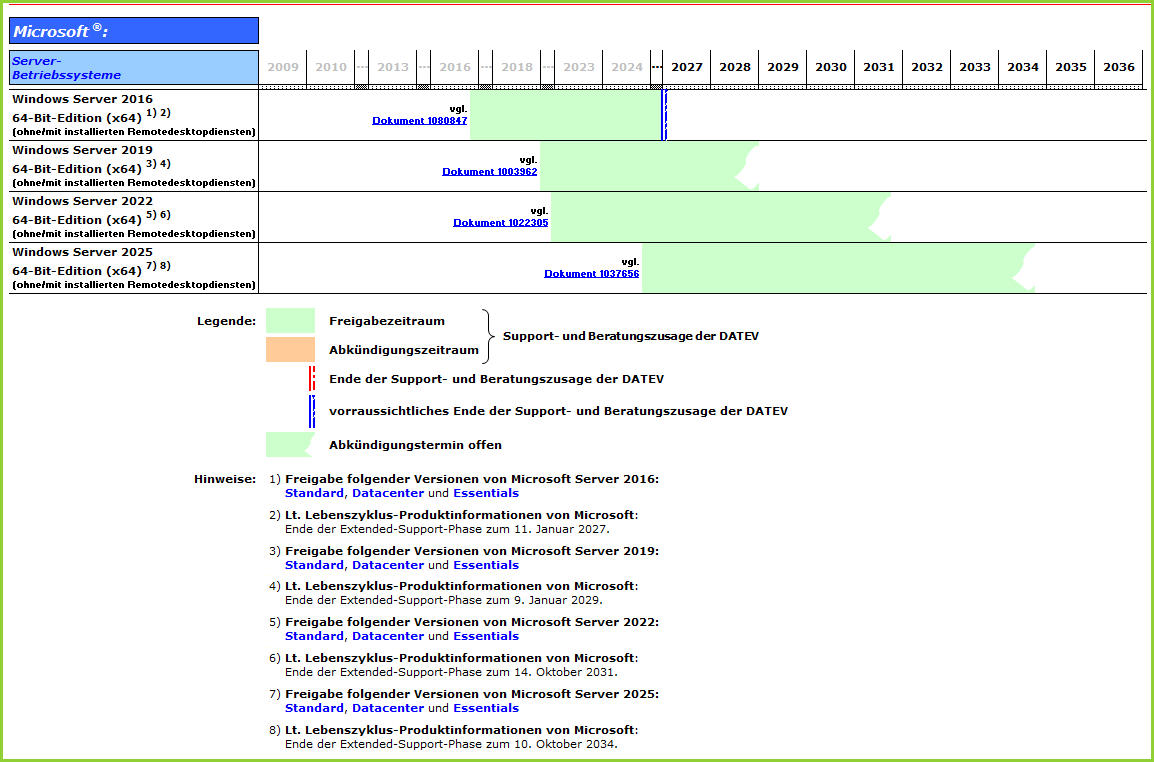Viewport: 1154px width, 762px height.
Task: Click the 2033 year column header
Action: point(975,67)
